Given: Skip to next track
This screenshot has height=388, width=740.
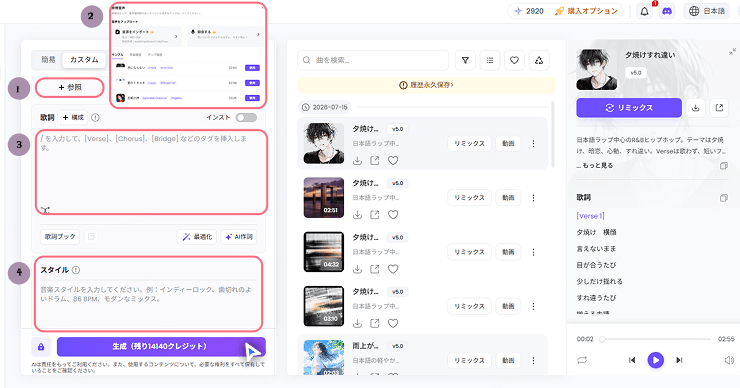Looking at the screenshot, I should click(x=679, y=360).
